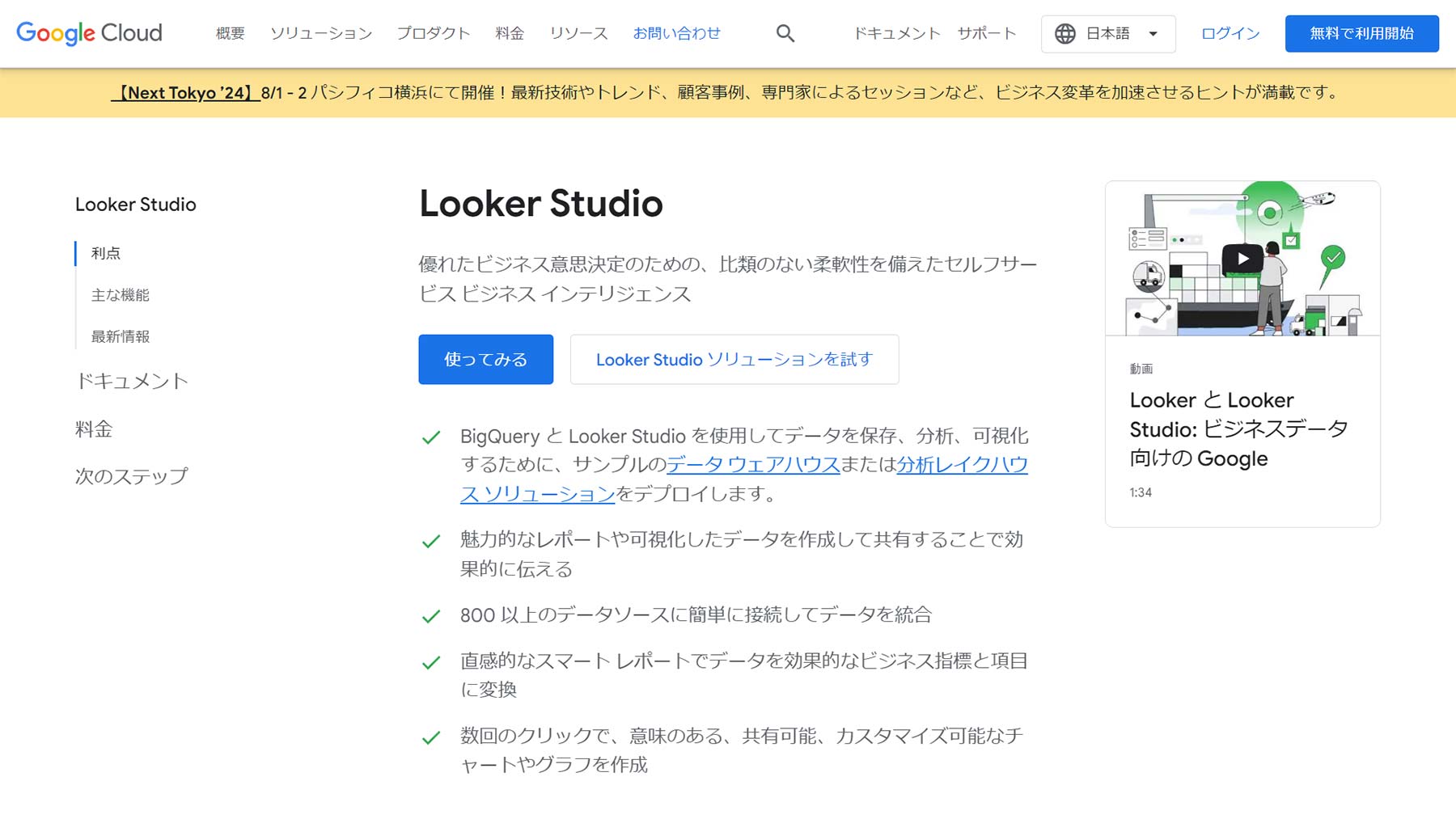Click the ログイン link

click(x=1230, y=33)
